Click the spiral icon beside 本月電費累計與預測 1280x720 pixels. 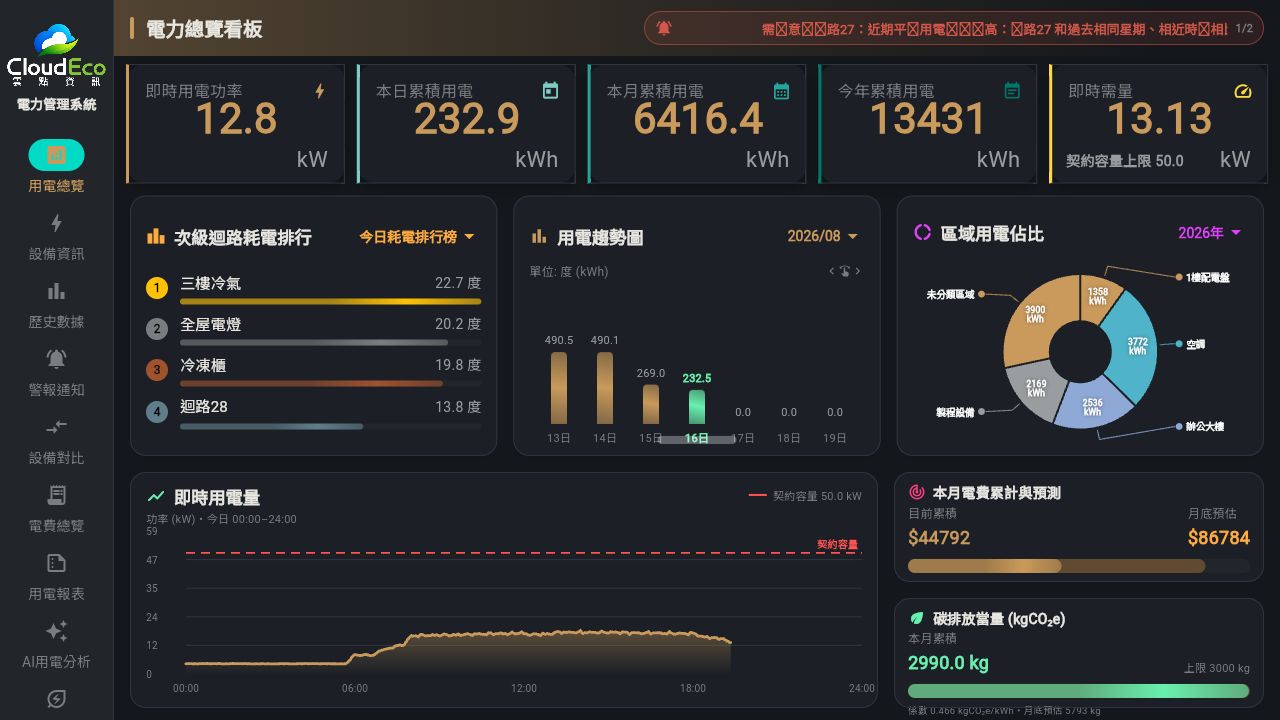point(917,492)
